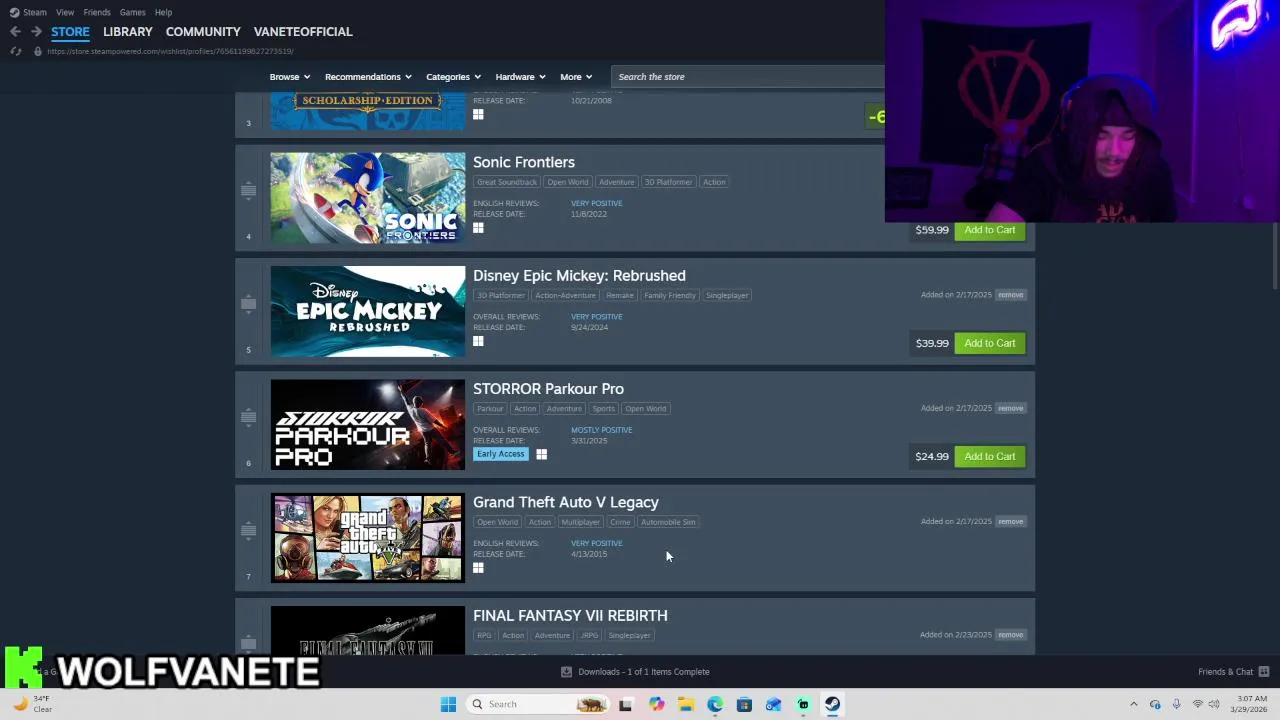Click the Windows platform icon on STORROR Parkour Pro
The width and height of the screenshot is (1280, 720).
click(541, 454)
